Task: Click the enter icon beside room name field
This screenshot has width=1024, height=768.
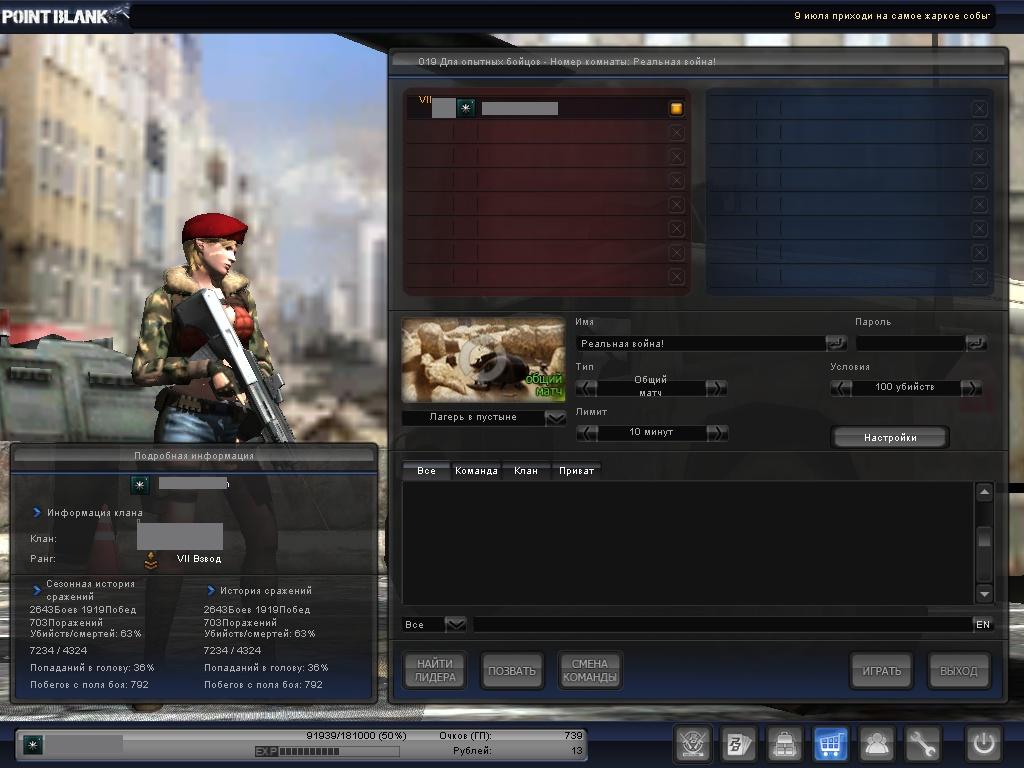Action: point(835,343)
